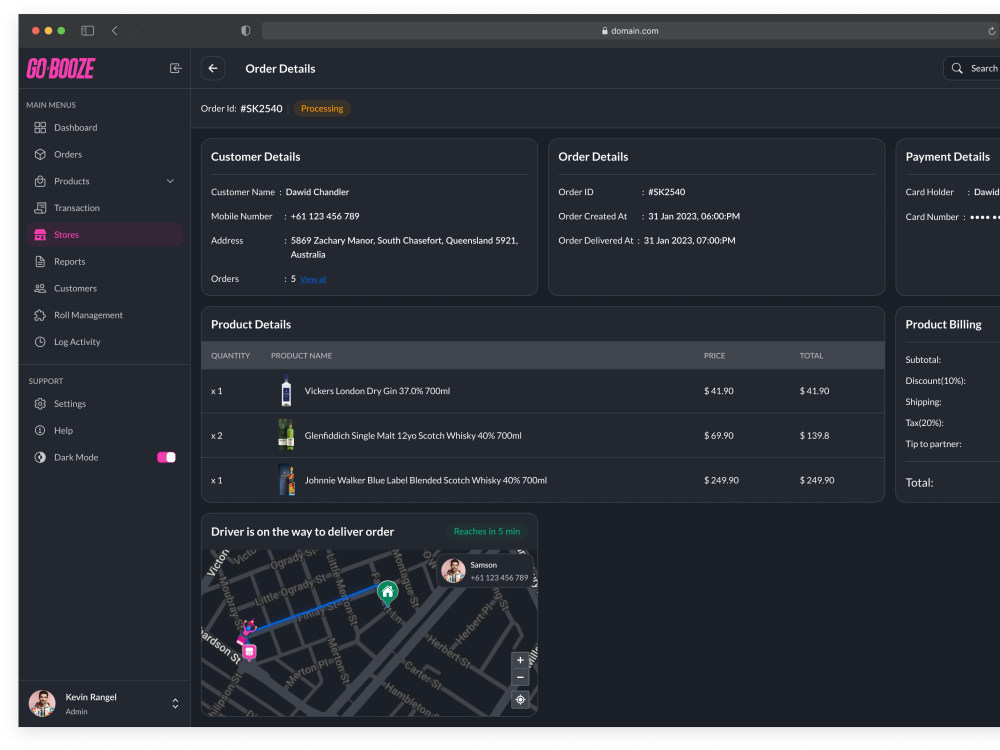
Task: Click the Orders box icon
Action: click(40, 154)
